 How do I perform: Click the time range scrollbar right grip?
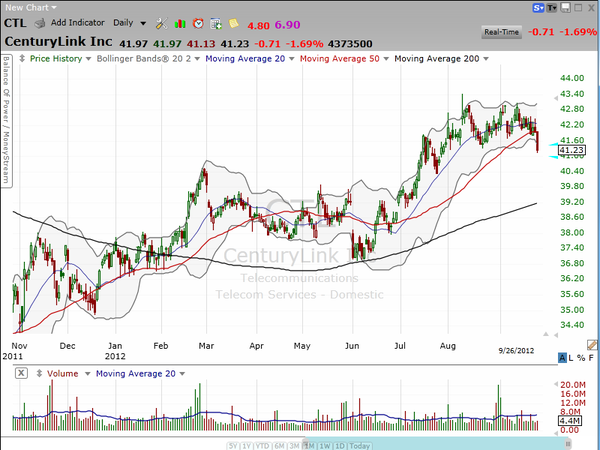click(568, 444)
